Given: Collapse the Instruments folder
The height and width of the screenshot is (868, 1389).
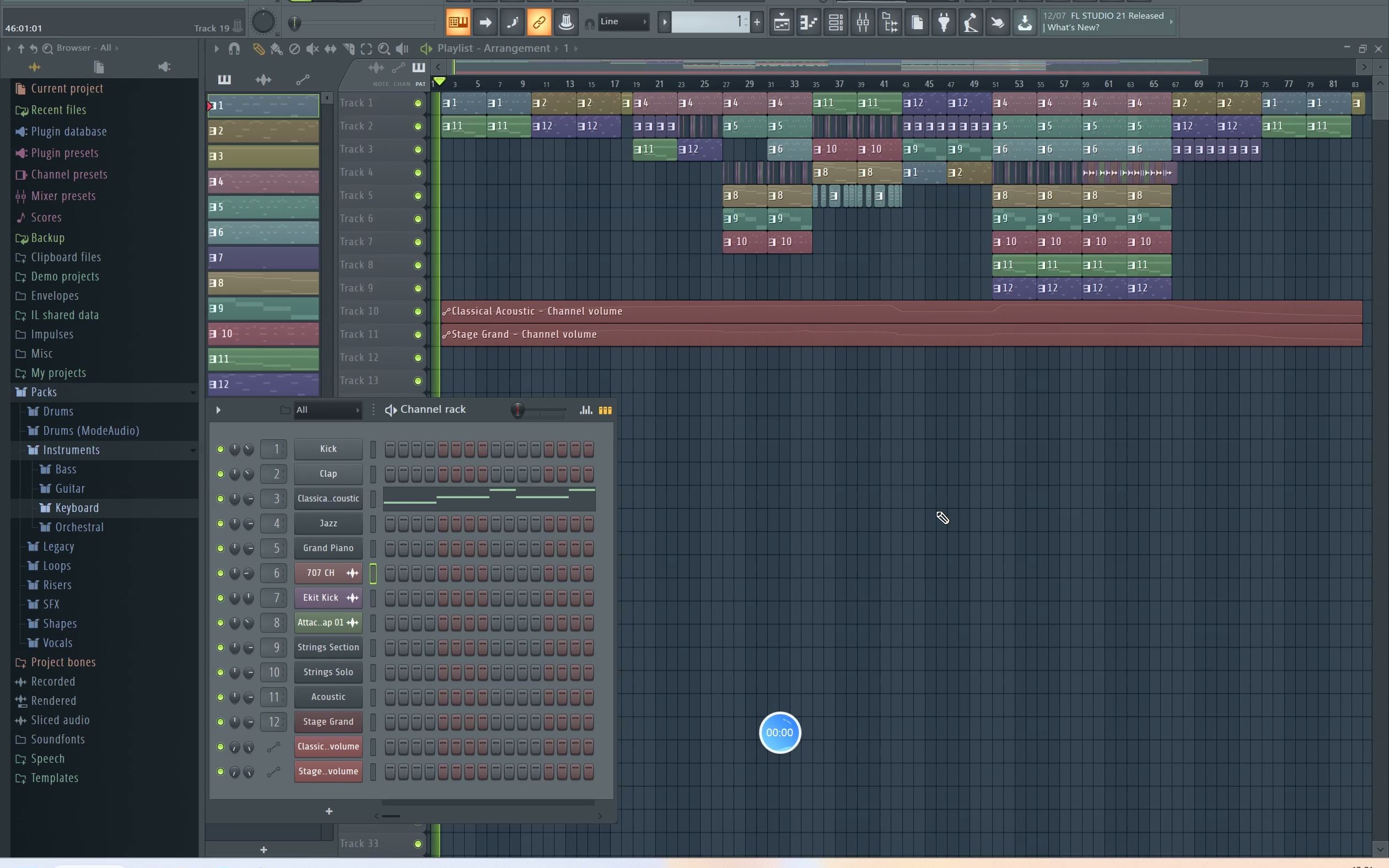Looking at the screenshot, I should pos(71,450).
